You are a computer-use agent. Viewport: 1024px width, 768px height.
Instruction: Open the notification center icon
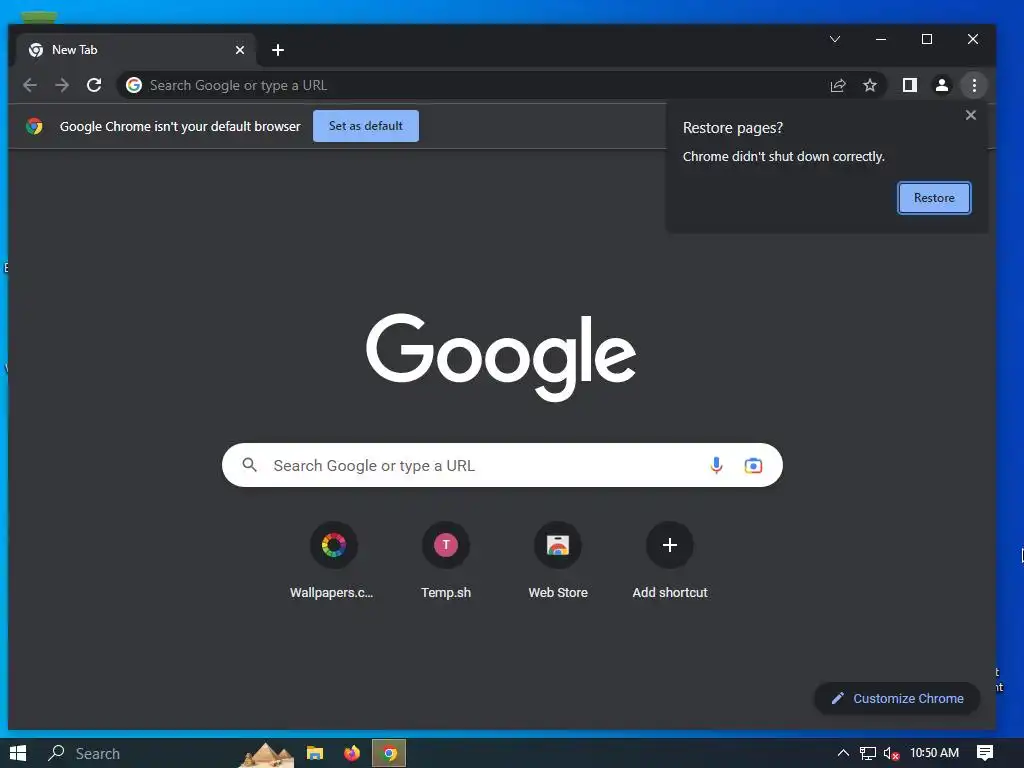point(985,753)
